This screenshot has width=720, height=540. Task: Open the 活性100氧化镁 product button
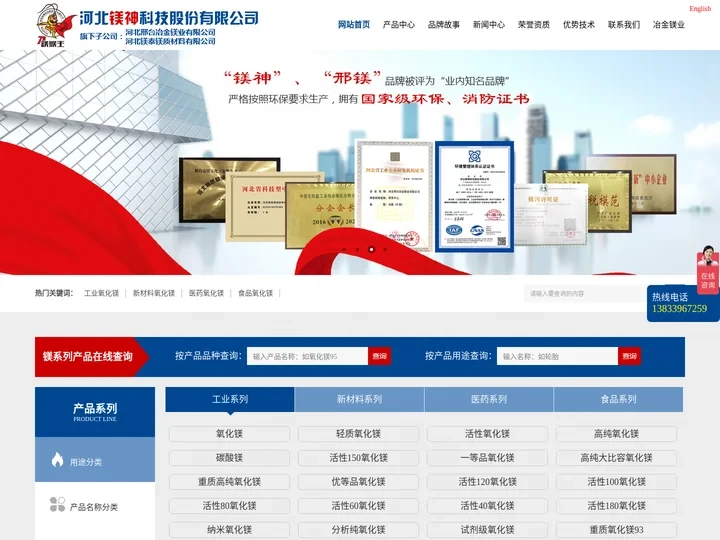(616, 482)
